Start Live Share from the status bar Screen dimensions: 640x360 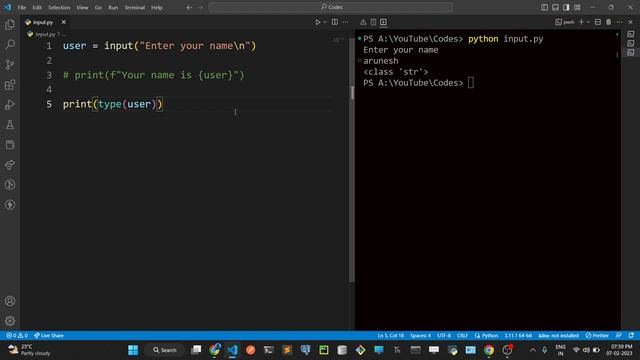(49, 336)
